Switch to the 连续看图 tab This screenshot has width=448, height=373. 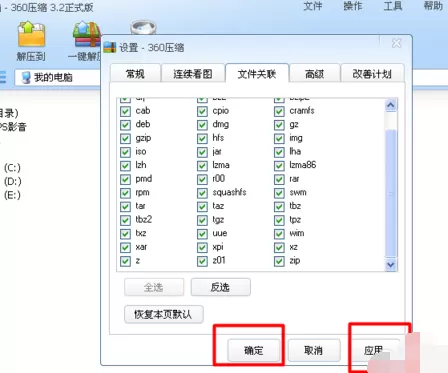[192, 73]
